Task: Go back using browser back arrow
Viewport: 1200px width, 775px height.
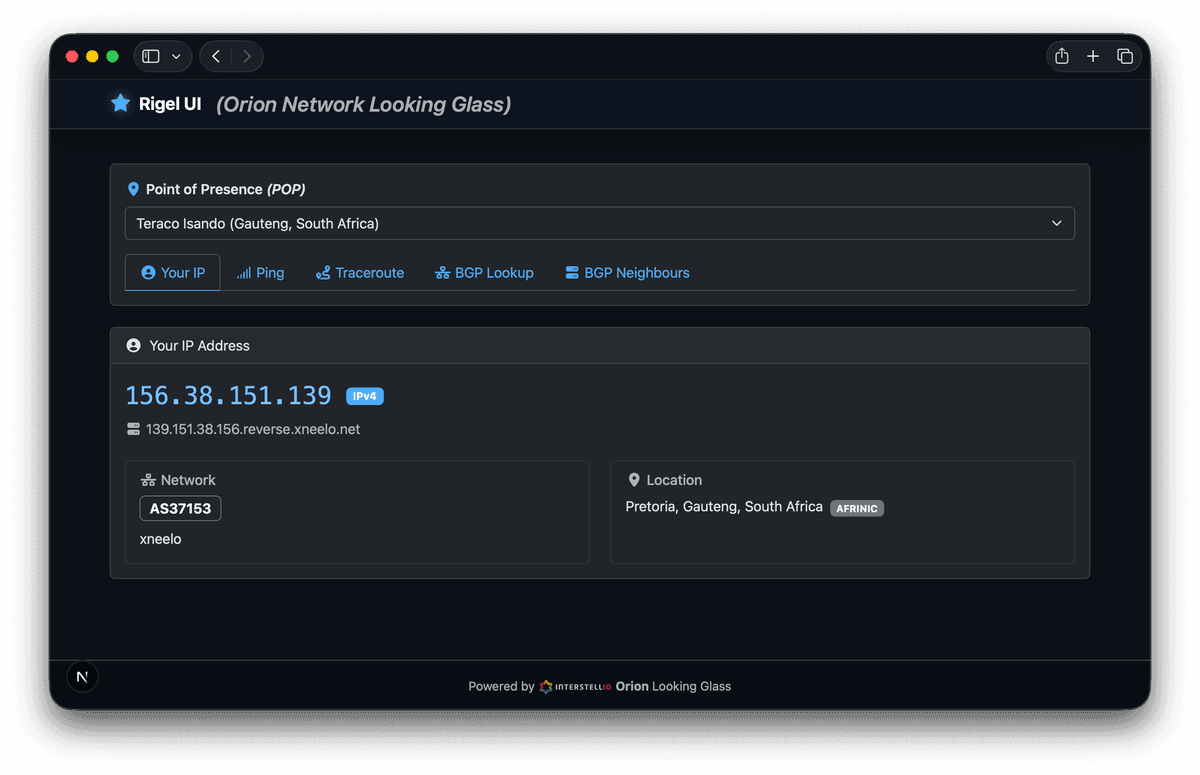Action: coord(216,57)
